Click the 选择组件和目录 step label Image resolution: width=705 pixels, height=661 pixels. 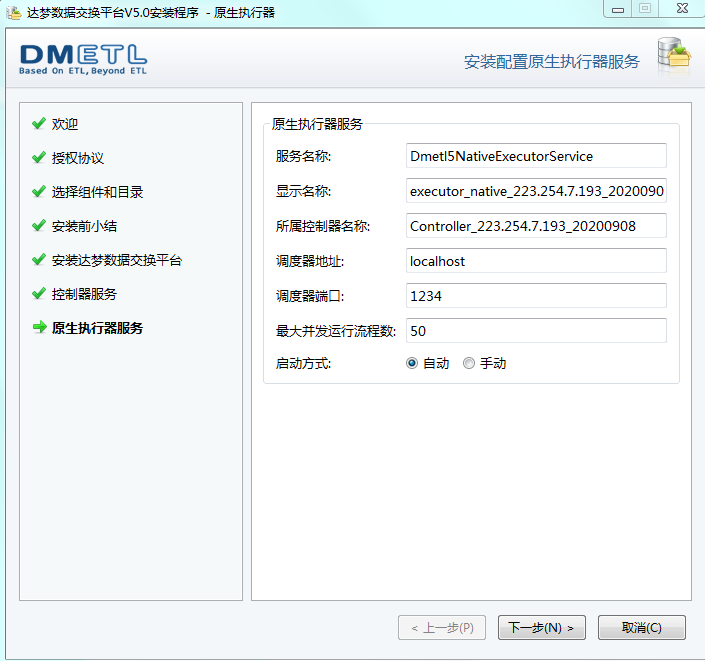(97, 192)
